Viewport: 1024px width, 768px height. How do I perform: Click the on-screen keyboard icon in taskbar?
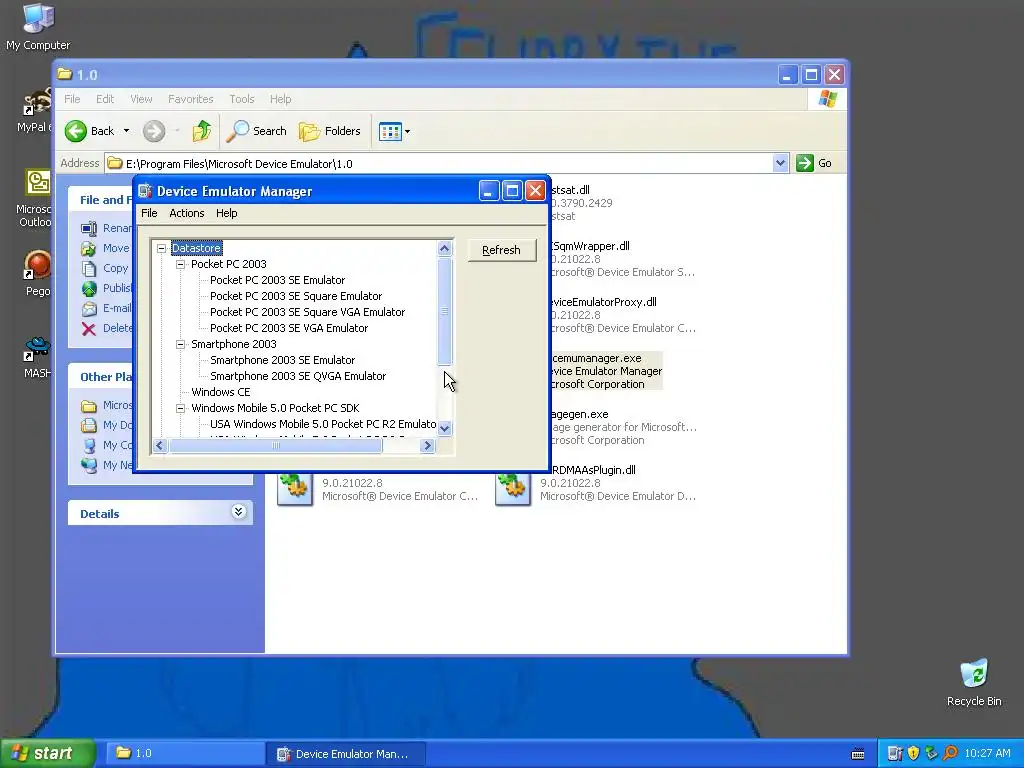[x=858, y=754]
